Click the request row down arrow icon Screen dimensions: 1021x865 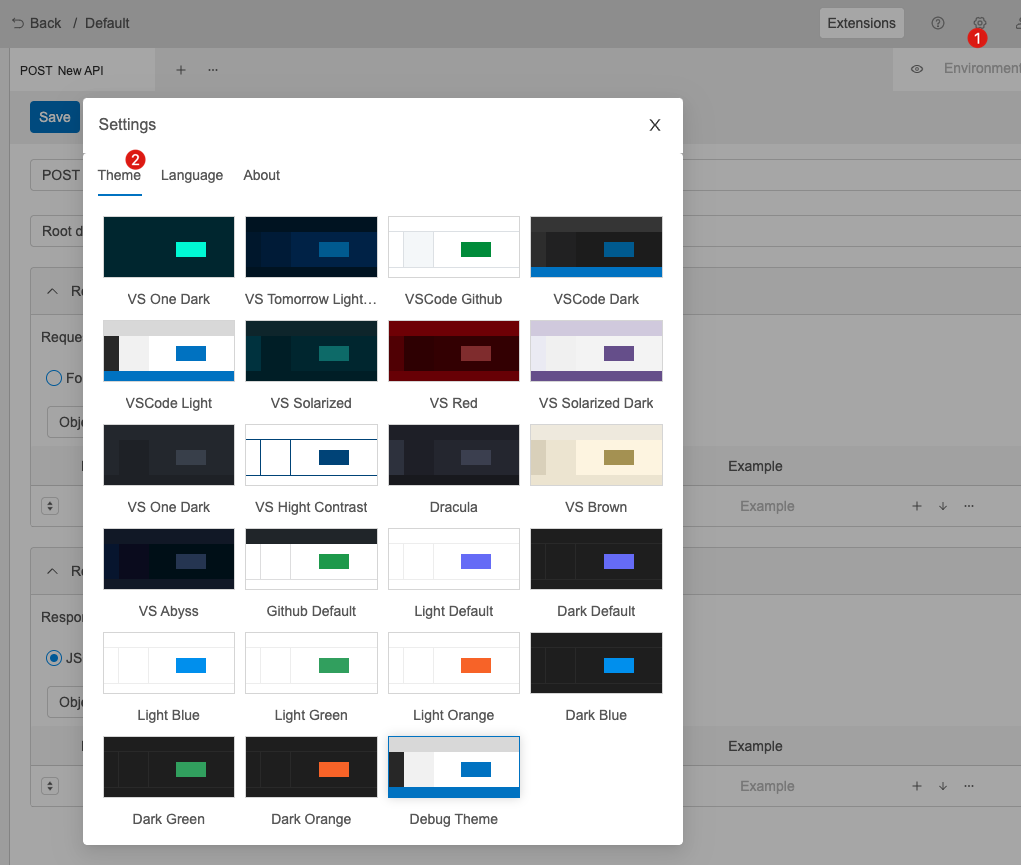pyautogui.click(x=943, y=506)
